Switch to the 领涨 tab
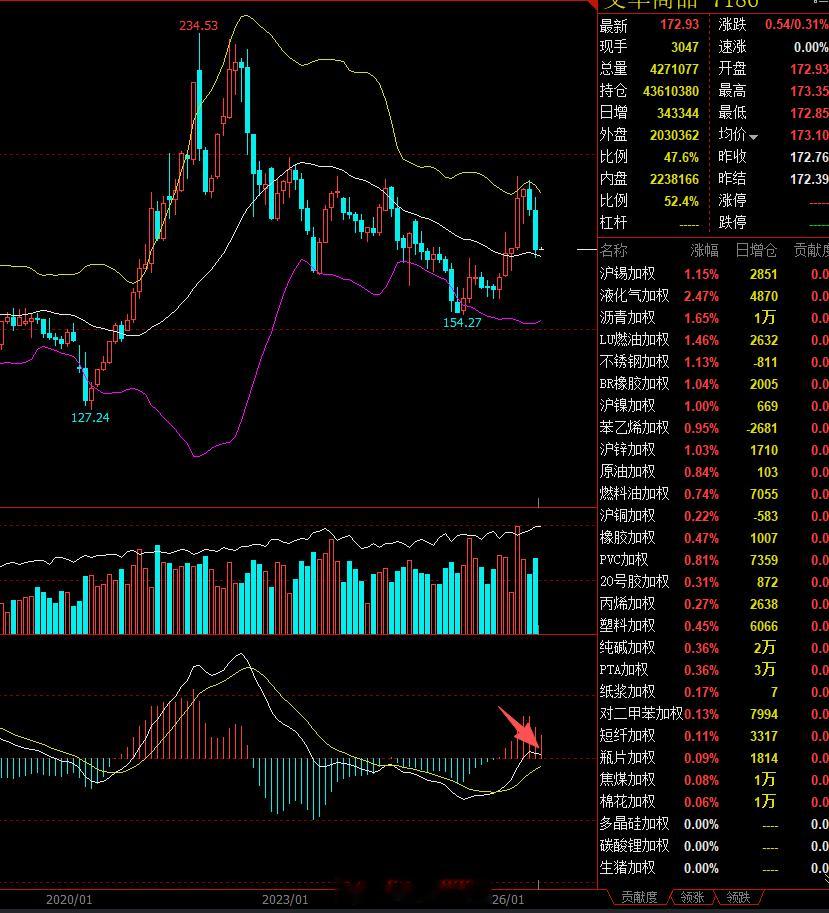829x913 pixels. (692, 897)
